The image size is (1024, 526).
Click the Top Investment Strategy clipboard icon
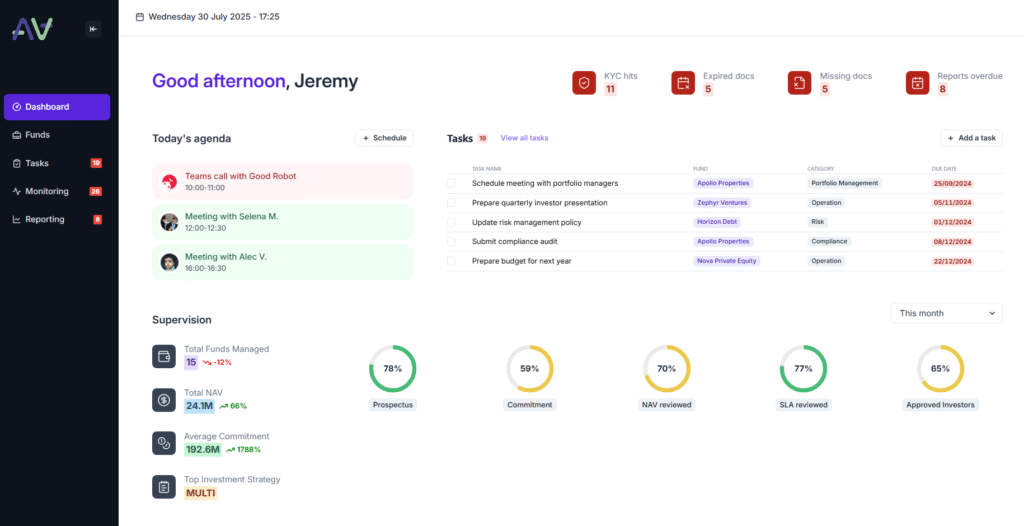(164, 487)
